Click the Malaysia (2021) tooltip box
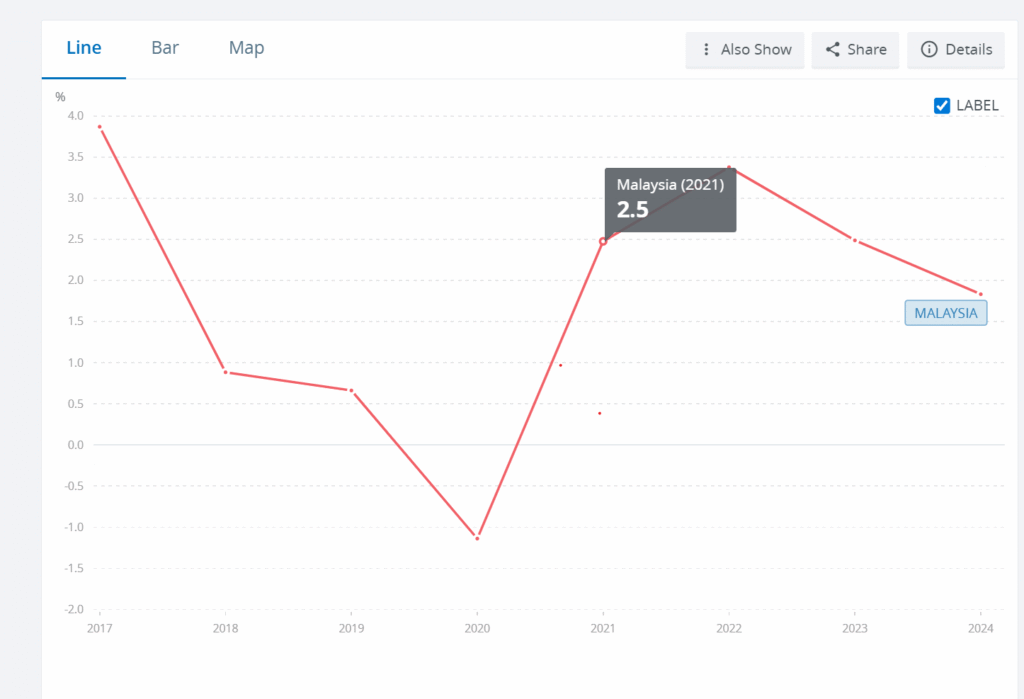Screen dimensions: 1024x699 click(670, 199)
